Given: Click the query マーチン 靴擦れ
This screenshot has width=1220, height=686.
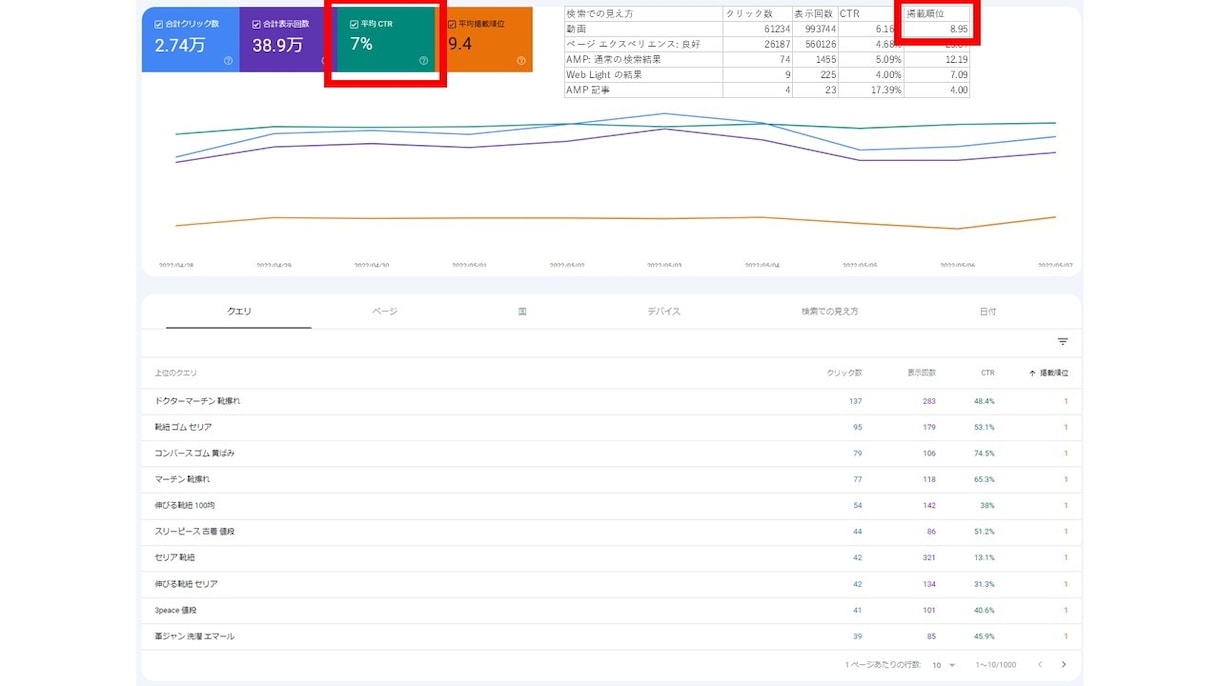Looking at the screenshot, I should (x=183, y=479).
